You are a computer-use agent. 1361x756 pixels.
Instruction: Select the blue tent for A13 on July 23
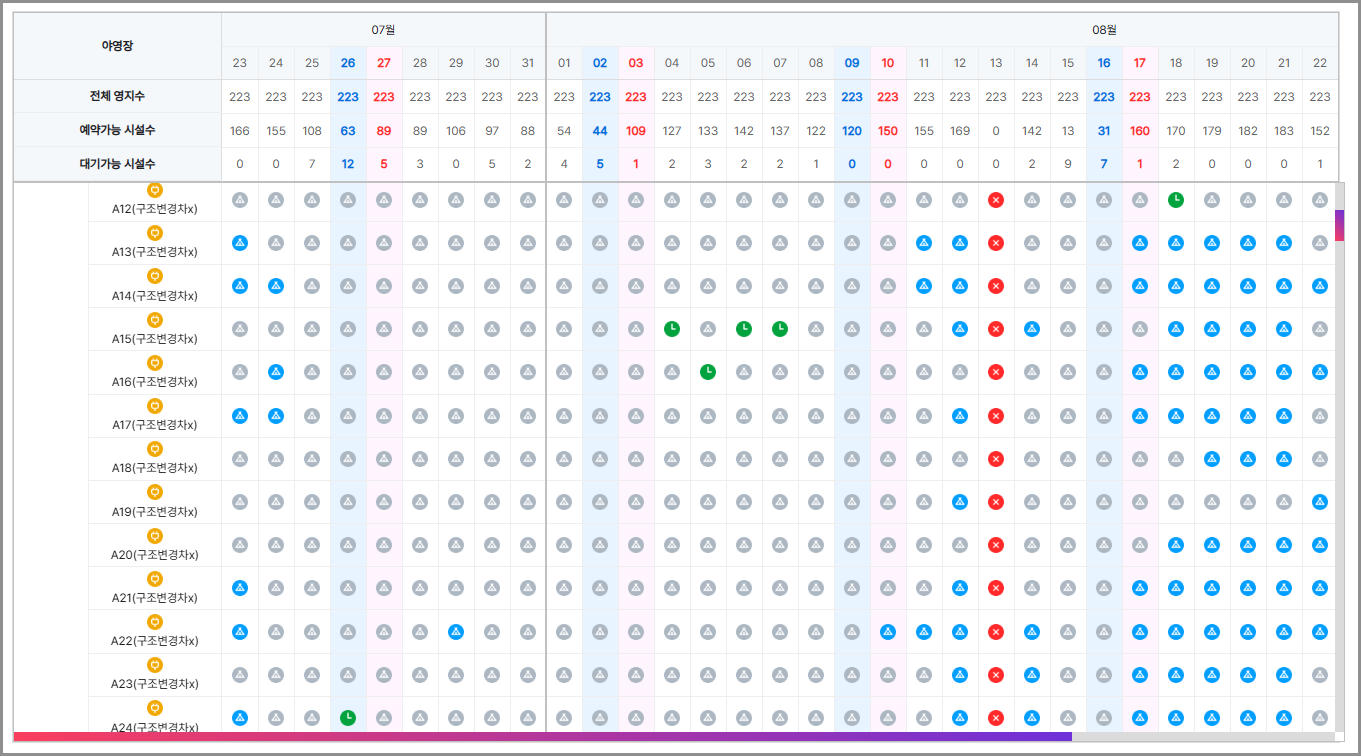click(240, 243)
